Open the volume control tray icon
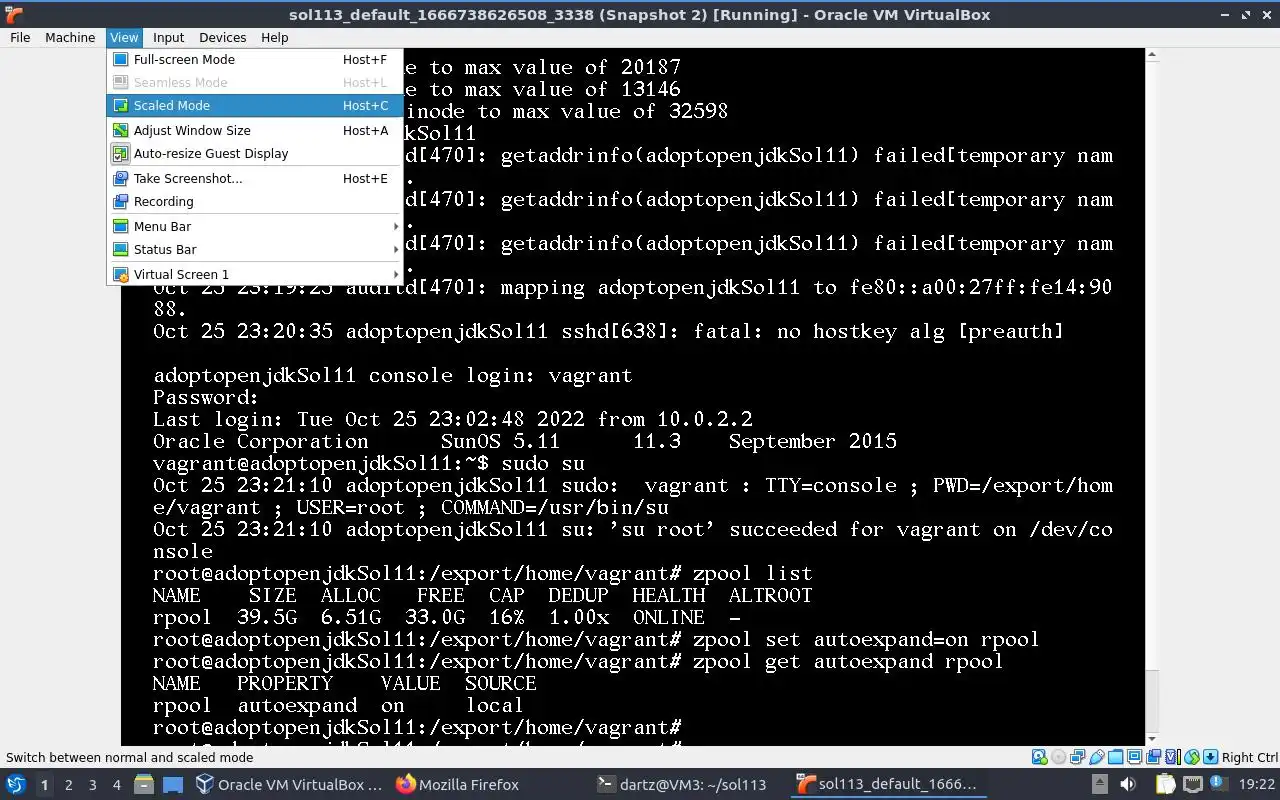 coord(1128,784)
